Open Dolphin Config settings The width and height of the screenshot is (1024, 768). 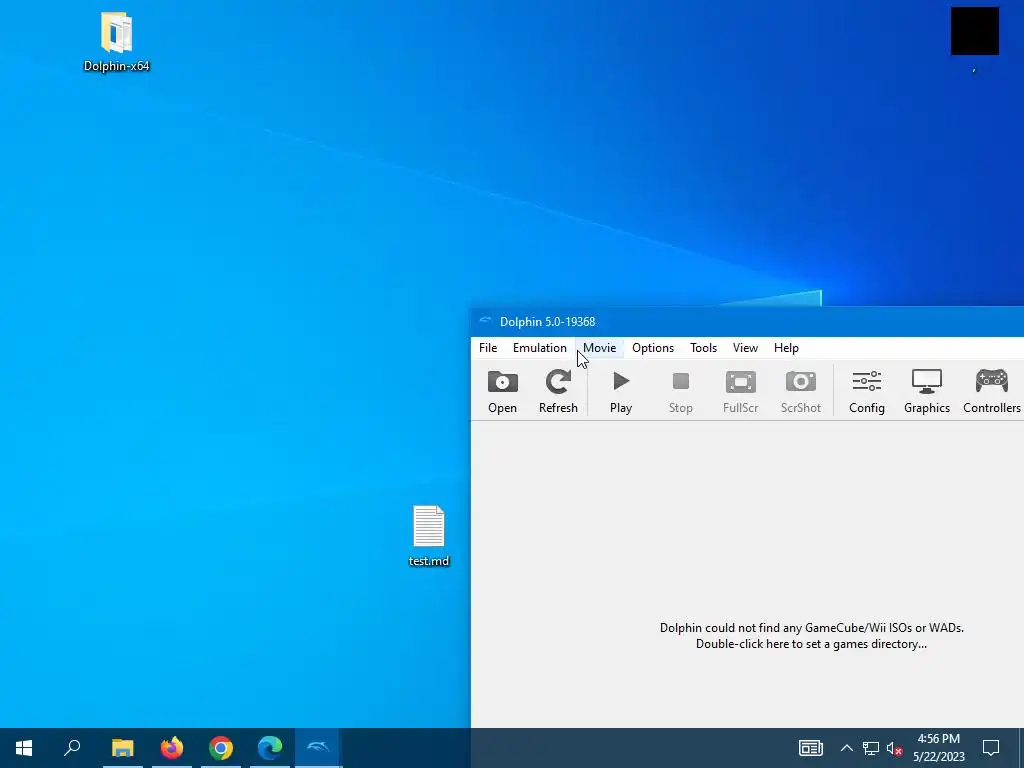(867, 391)
